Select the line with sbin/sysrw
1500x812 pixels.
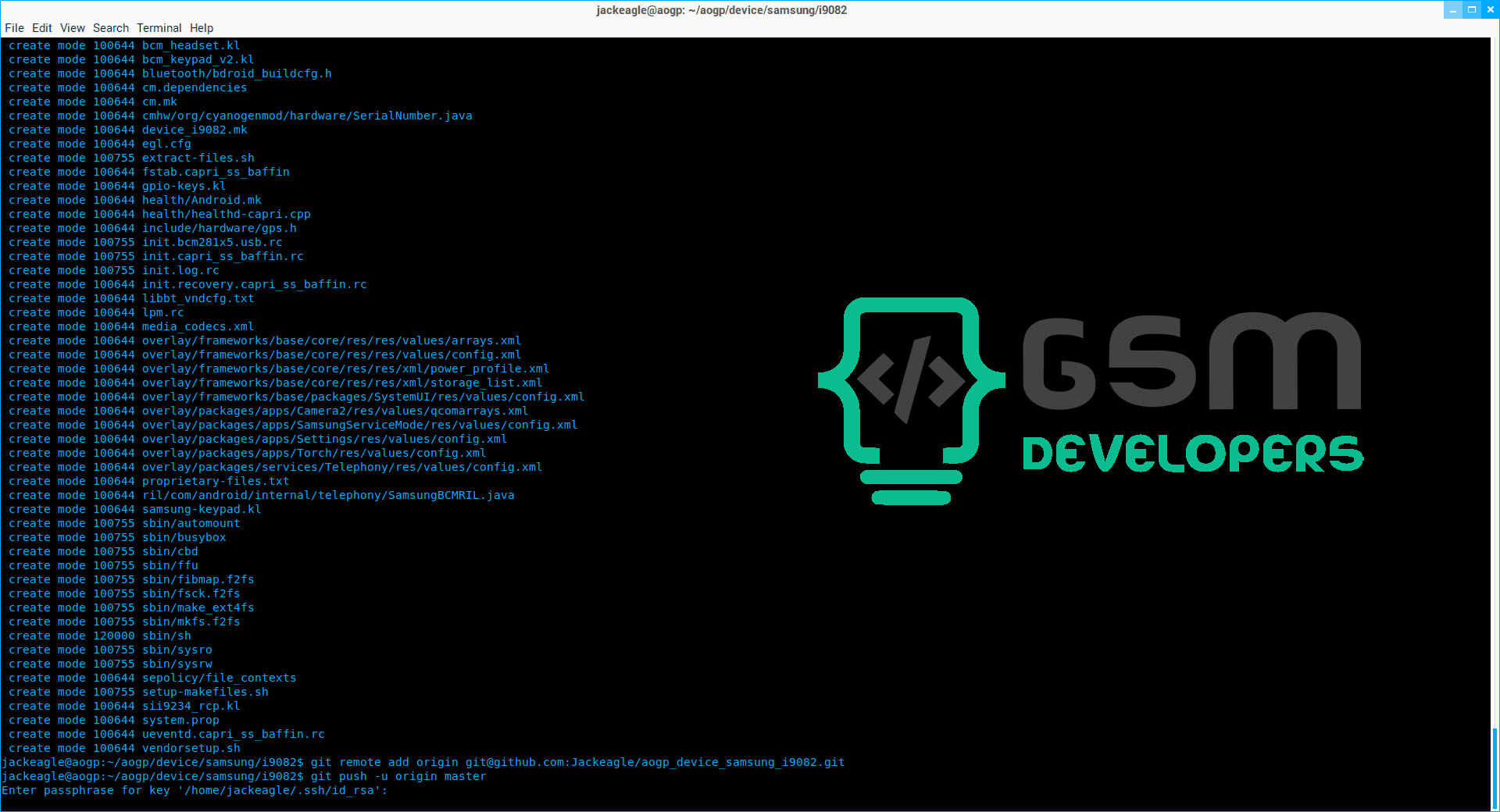[x=110, y=664]
